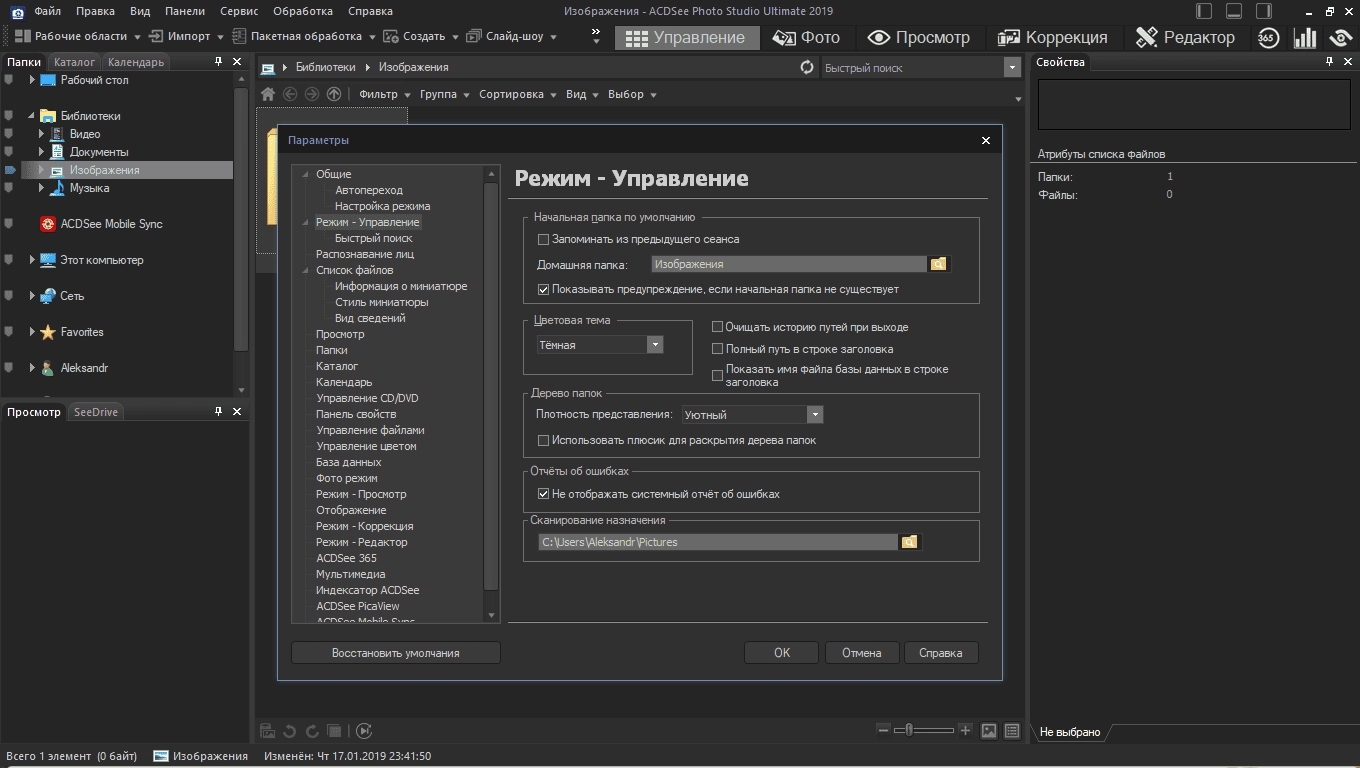The image size is (1360, 768).
Task: Click the slideshow play icon in bottom toolbar
Action: [x=363, y=731]
